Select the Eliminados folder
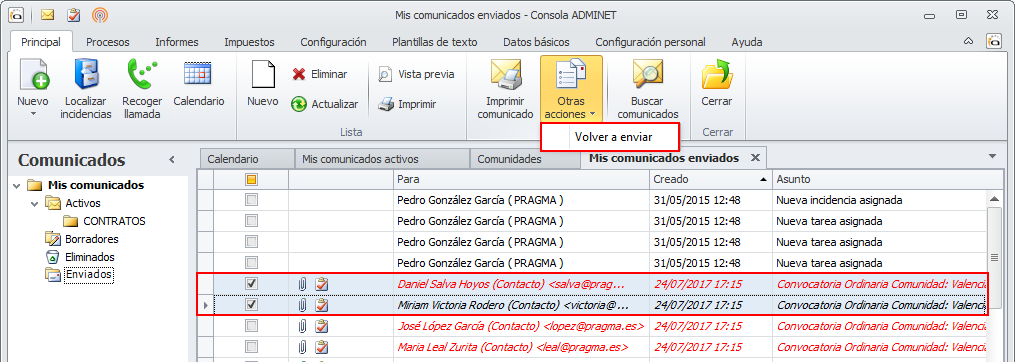The width and height of the screenshot is (1015, 362). click(89, 257)
